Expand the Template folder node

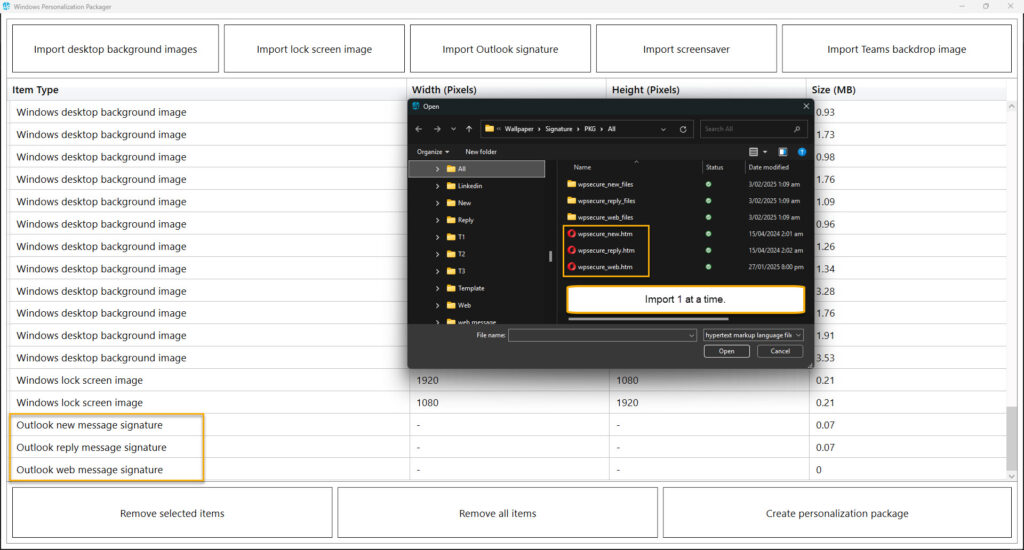tap(438, 288)
